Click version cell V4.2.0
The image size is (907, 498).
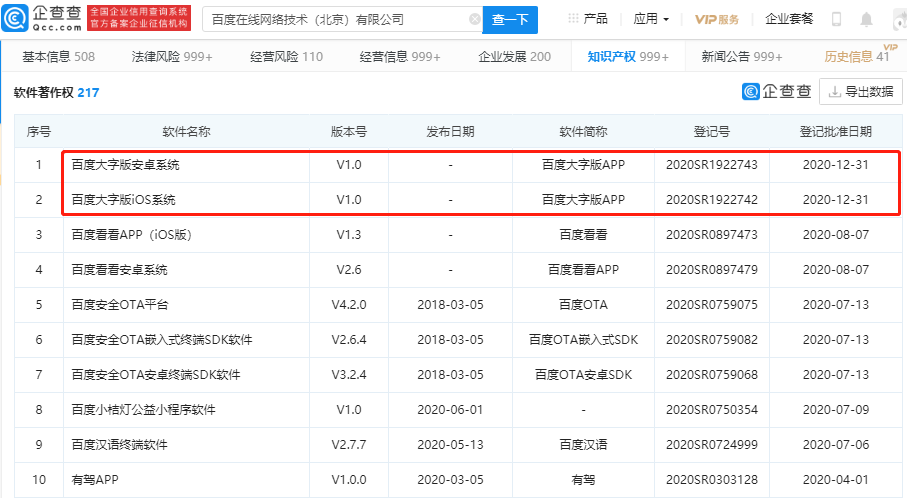[349, 305]
